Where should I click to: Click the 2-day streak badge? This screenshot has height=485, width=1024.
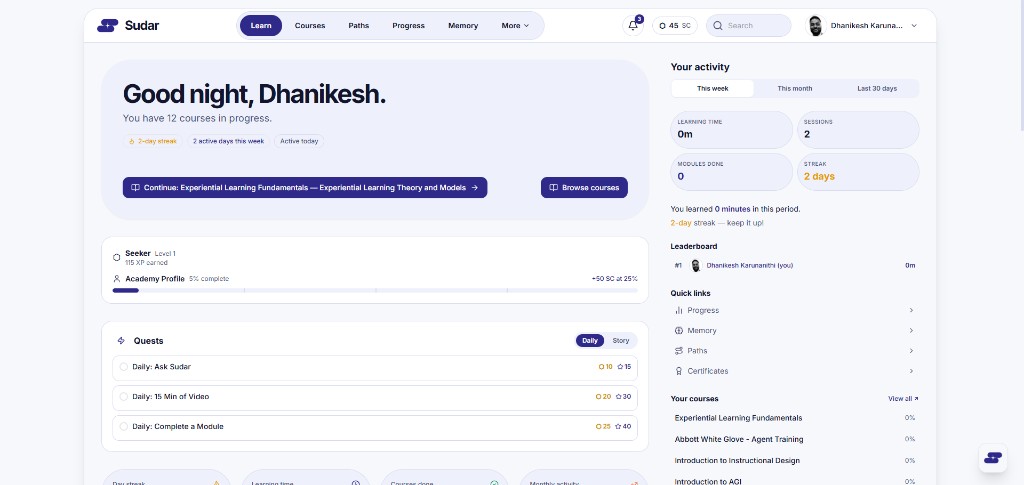[x=153, y=141]
